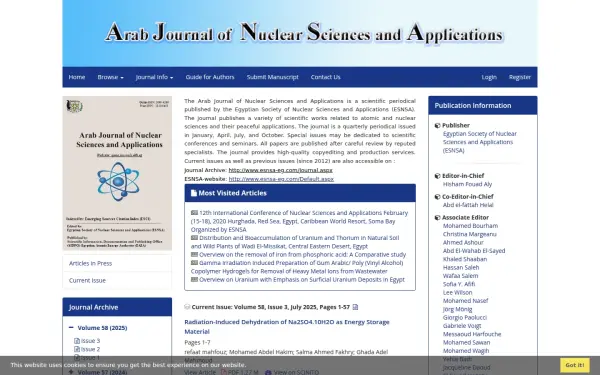Follow the Journal Archive URL link
The height and width of the screenshot is (375, 600).
[280, 170]
